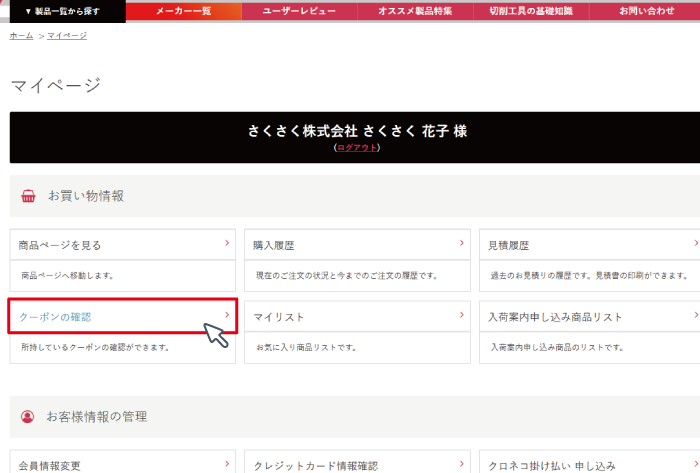Open クレジットカード情報確認 link

316,465
